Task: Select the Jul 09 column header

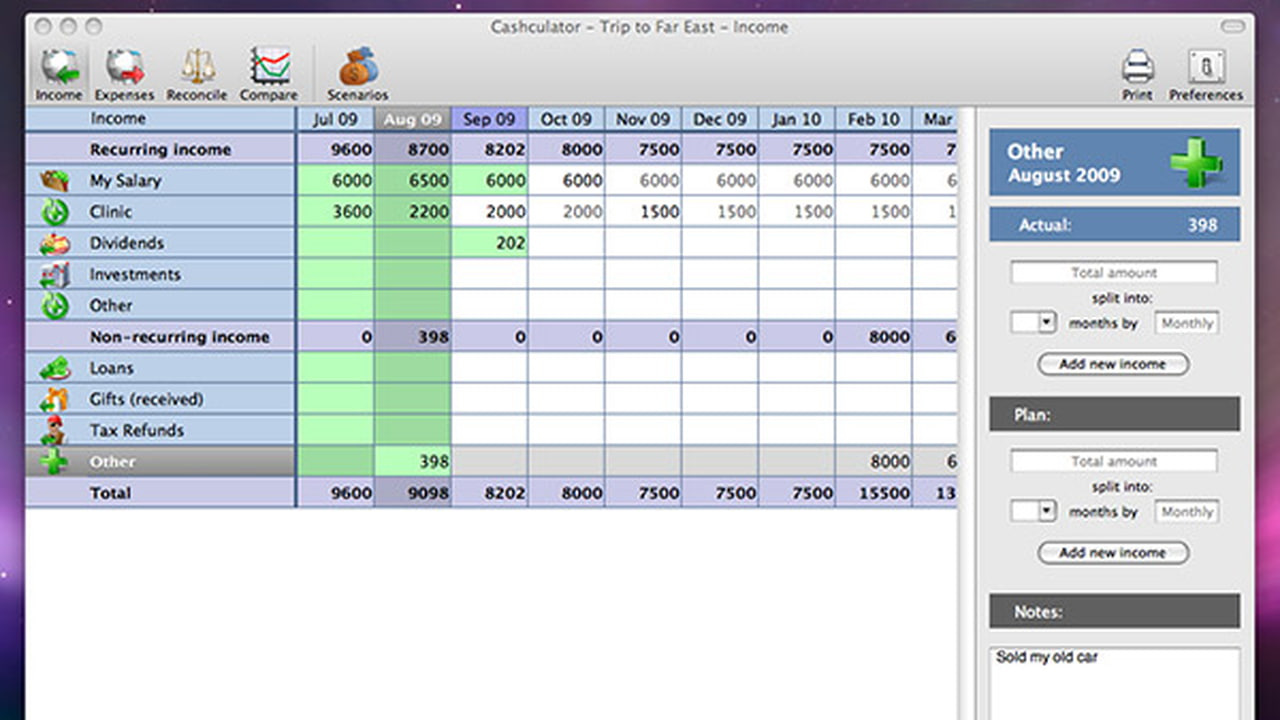Action: (335, 119)
